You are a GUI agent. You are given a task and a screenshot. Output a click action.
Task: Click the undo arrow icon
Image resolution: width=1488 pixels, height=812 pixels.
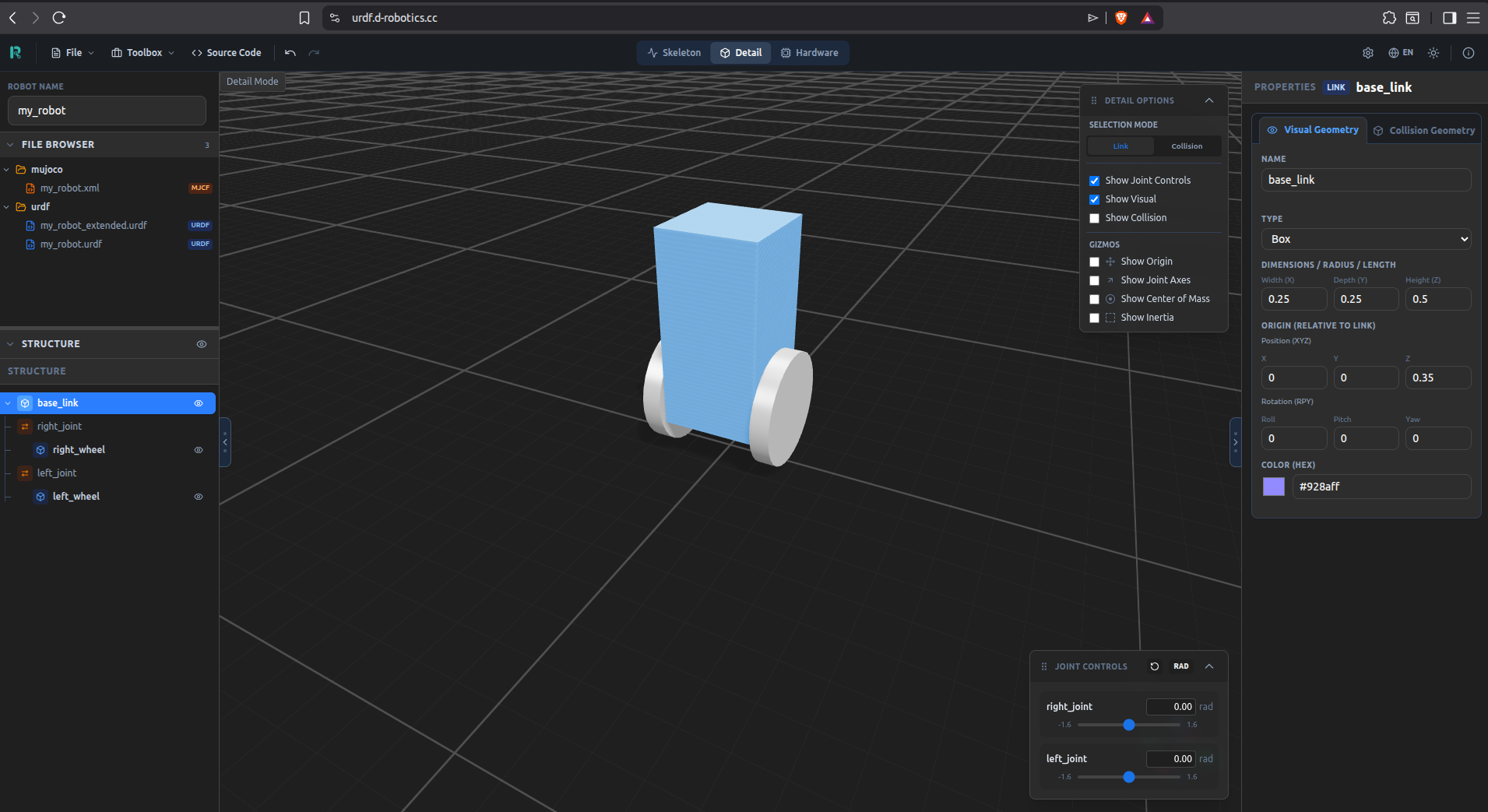pyautogui.click(x=290, y=53)
